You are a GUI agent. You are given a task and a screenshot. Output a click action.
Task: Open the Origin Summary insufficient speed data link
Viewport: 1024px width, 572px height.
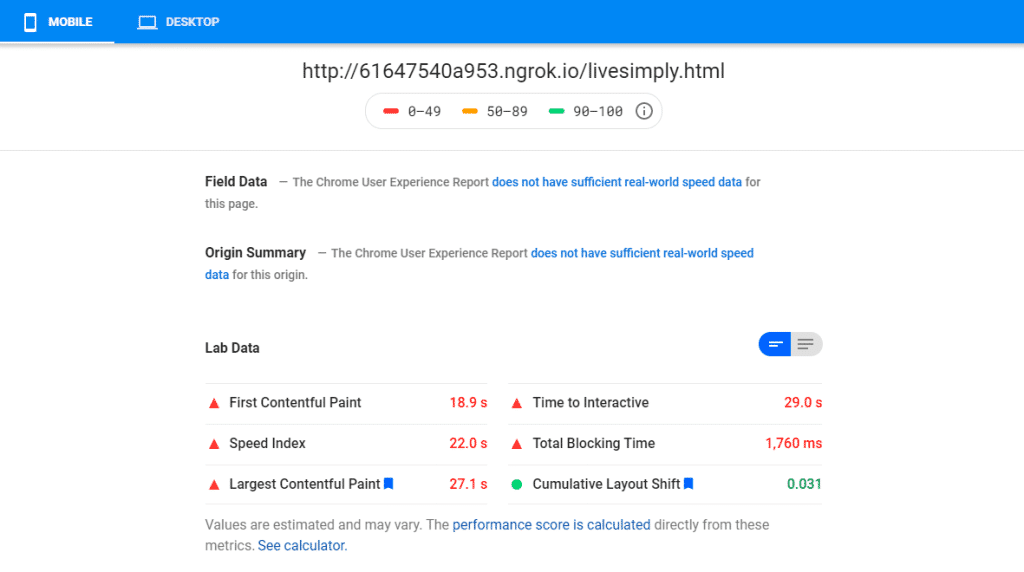642,253
